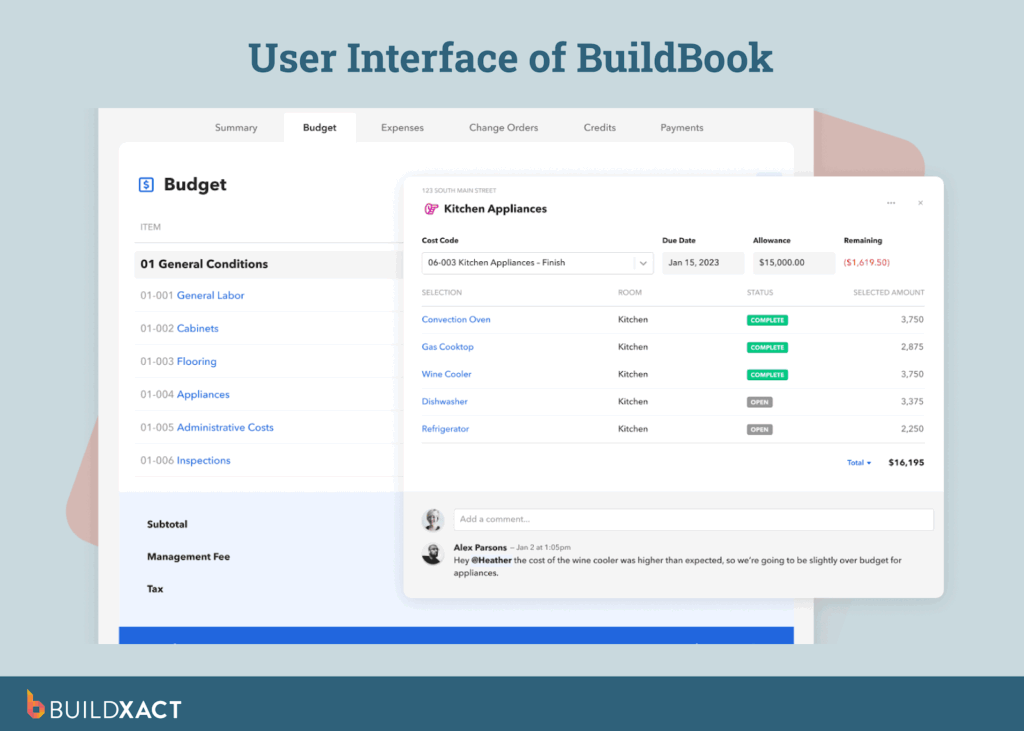Click the Budget dollar-sign icon

coord(146,184)
